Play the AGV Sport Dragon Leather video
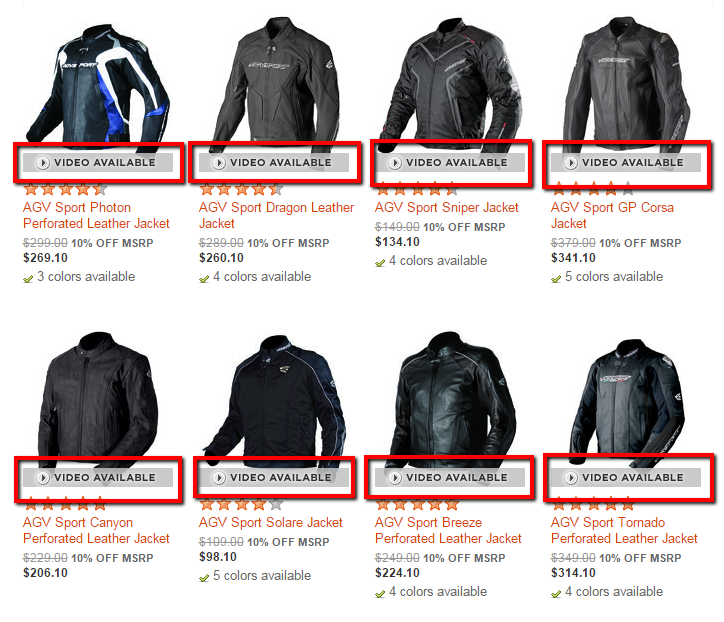 pos(274,163)
